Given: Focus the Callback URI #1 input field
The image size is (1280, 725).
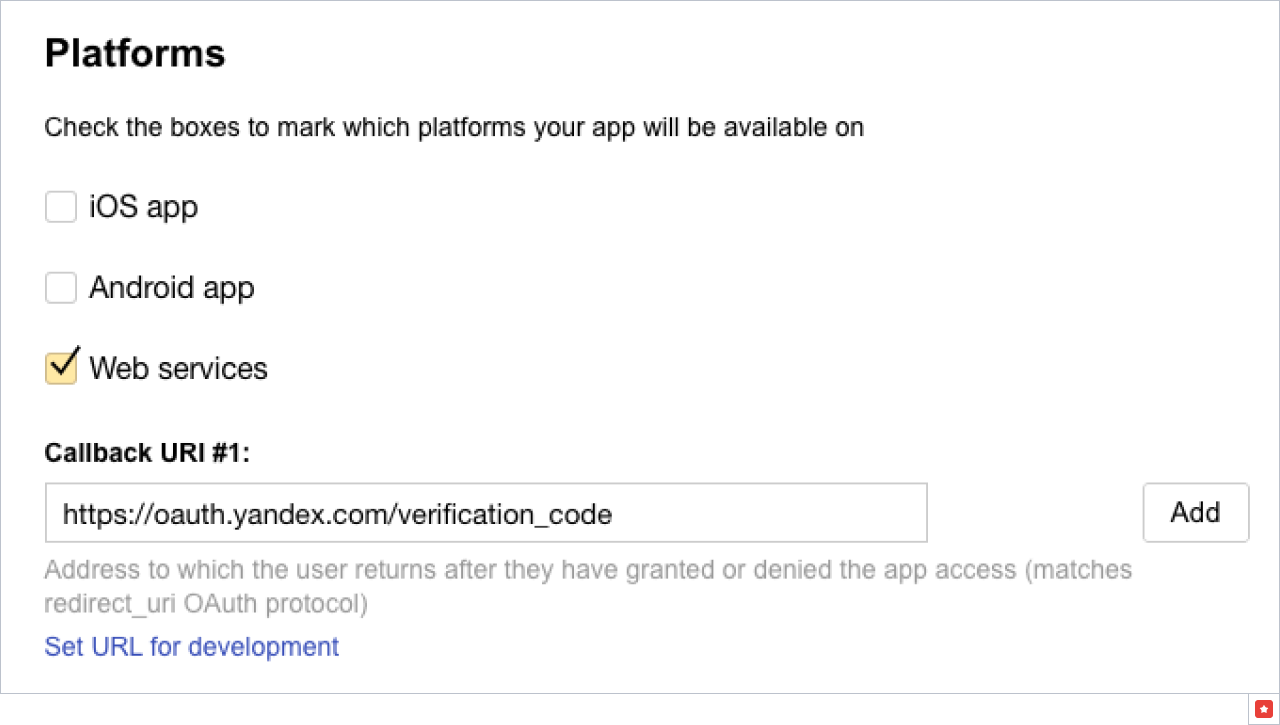Looking at the screenshot, I should [486, 514].
